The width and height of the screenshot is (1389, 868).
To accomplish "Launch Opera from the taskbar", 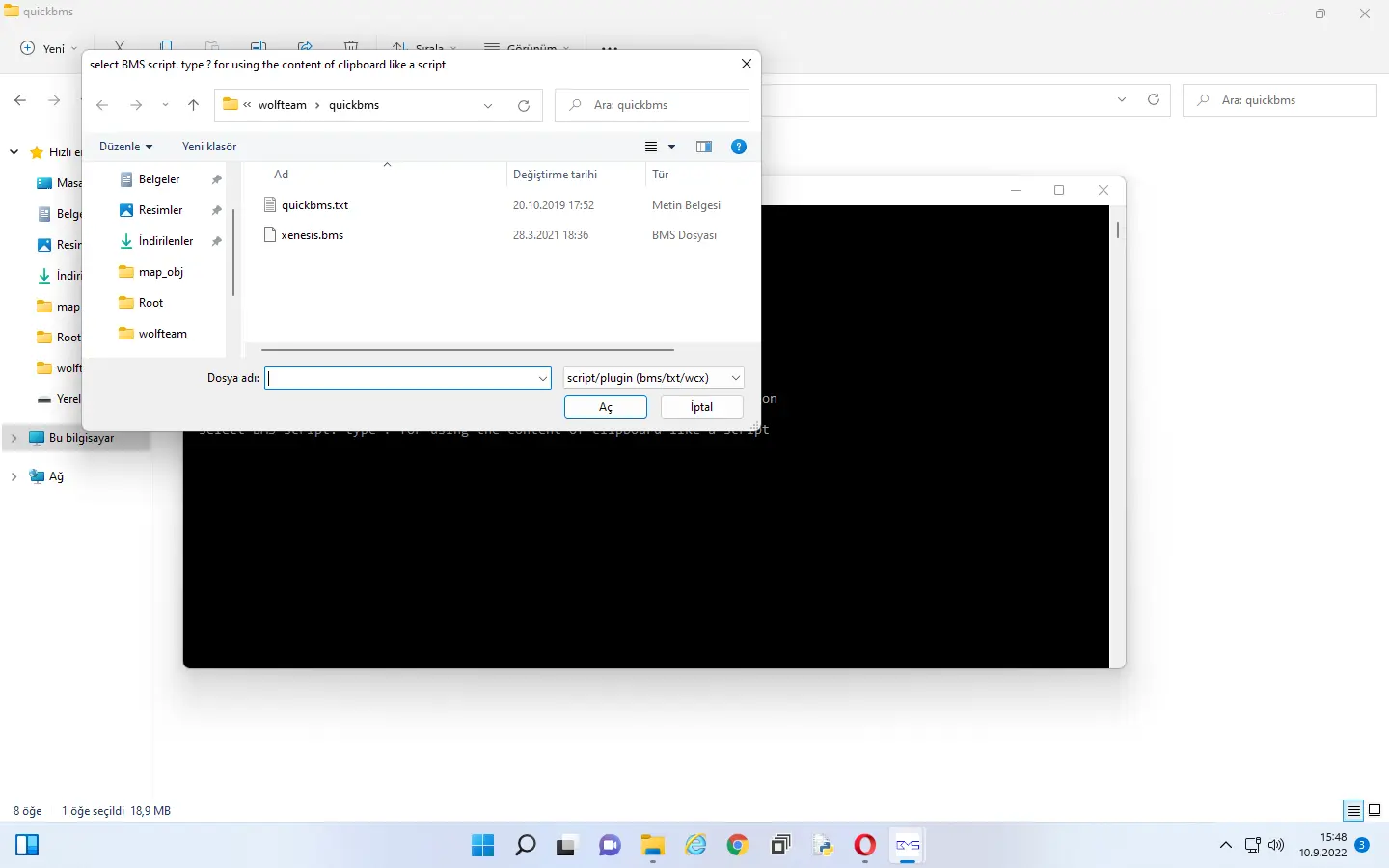I will pos(865,846).
